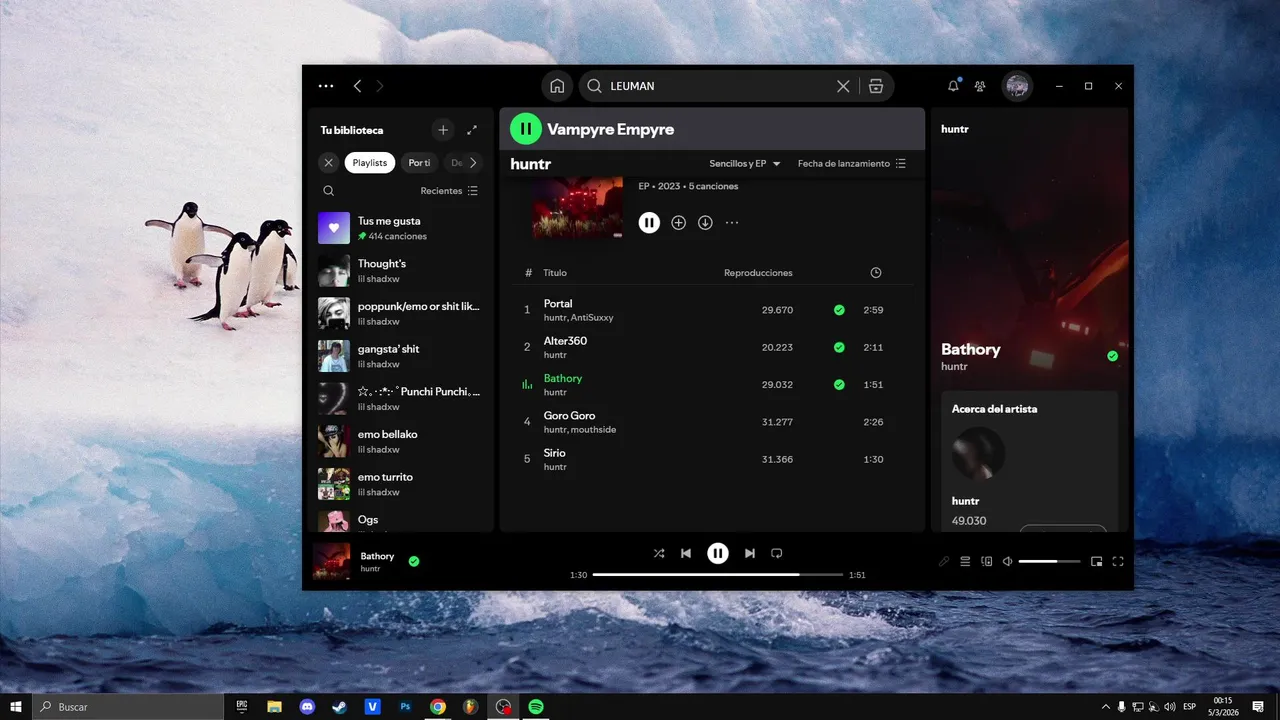
Task: Toggle saved checkmark on Bathory track row
Action: point(839,385)
